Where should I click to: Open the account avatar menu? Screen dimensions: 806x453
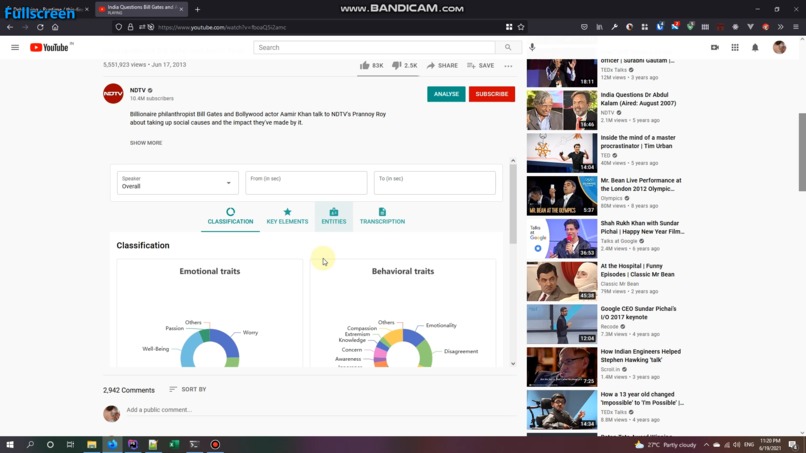click(779, 47)
